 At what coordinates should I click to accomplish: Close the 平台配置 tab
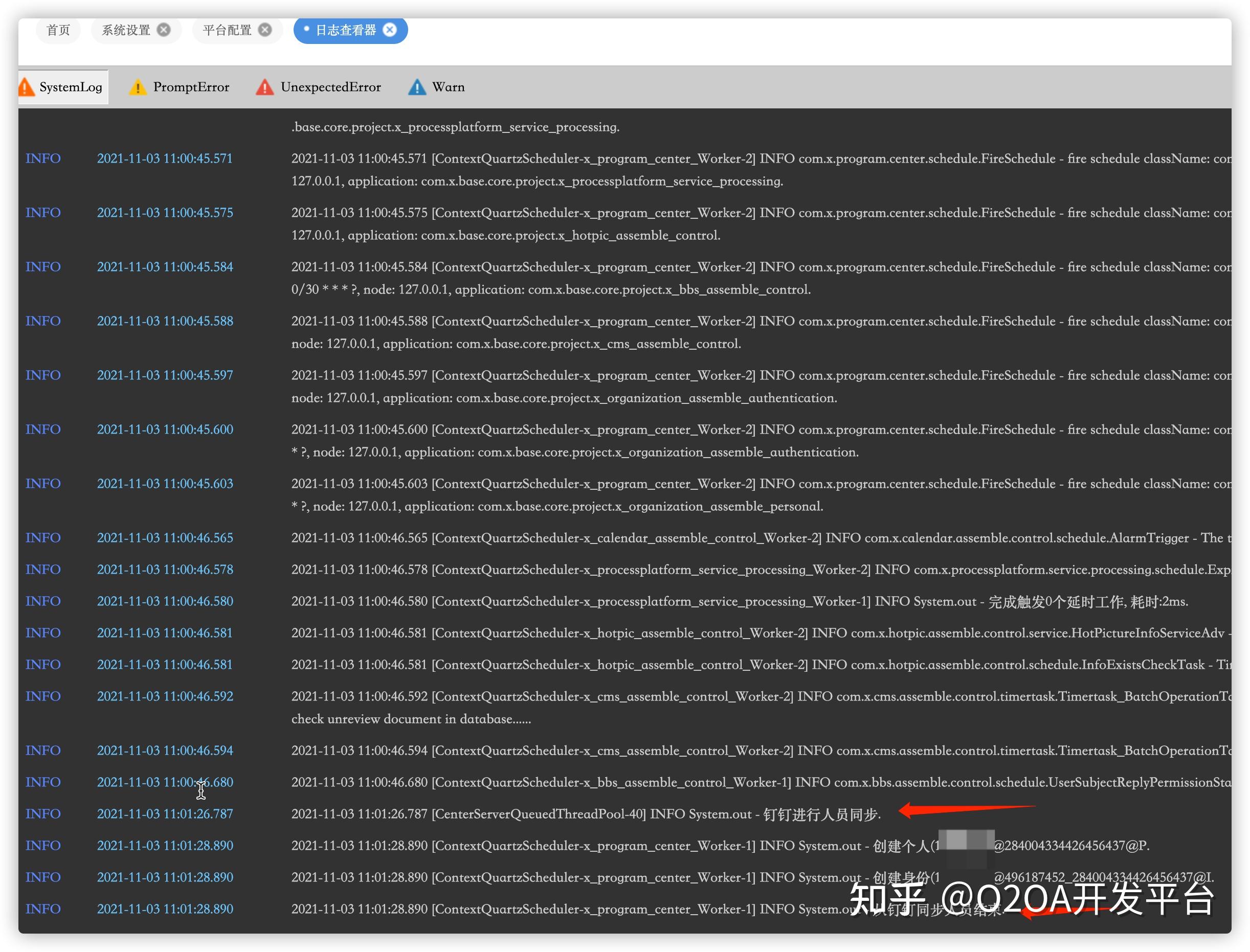coord(265,30)
